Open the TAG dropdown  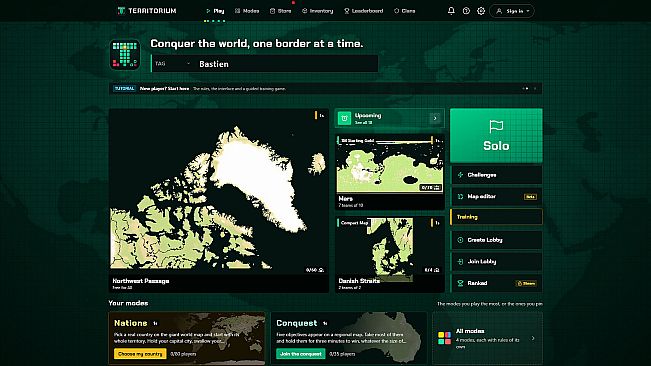click(172, 63)
